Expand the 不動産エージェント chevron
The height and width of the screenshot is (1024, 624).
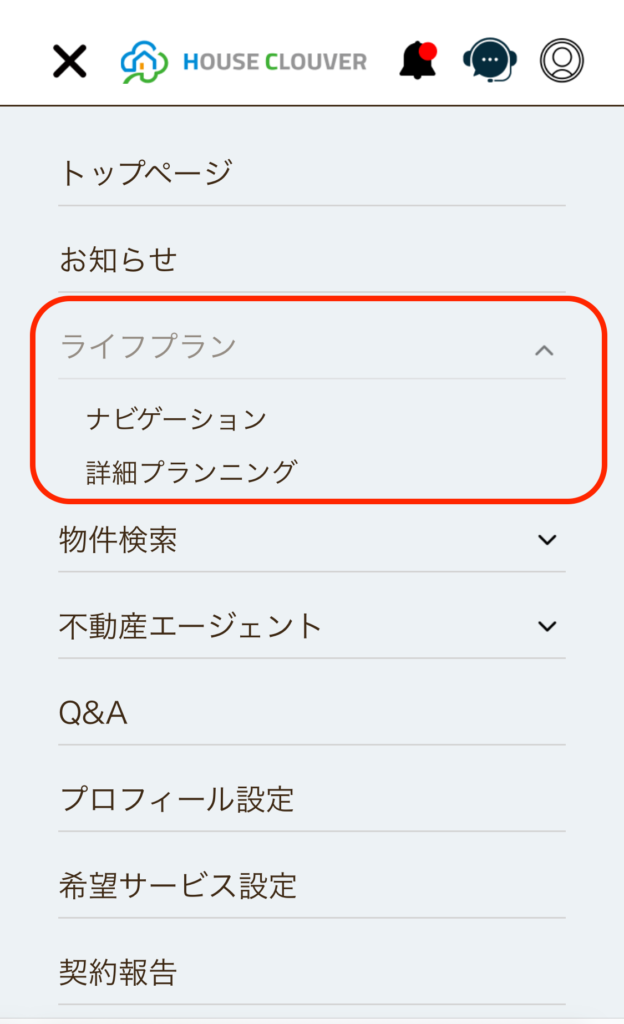(x=547, y=626)
